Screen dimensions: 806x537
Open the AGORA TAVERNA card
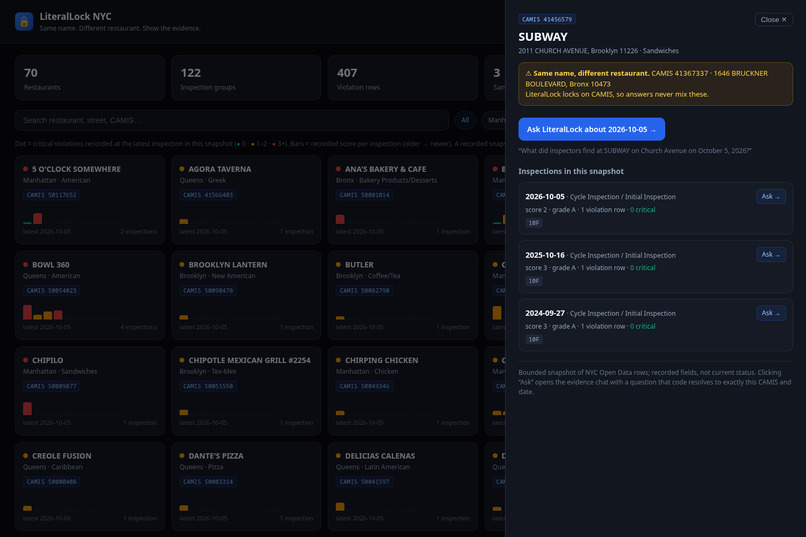point(246,199)
